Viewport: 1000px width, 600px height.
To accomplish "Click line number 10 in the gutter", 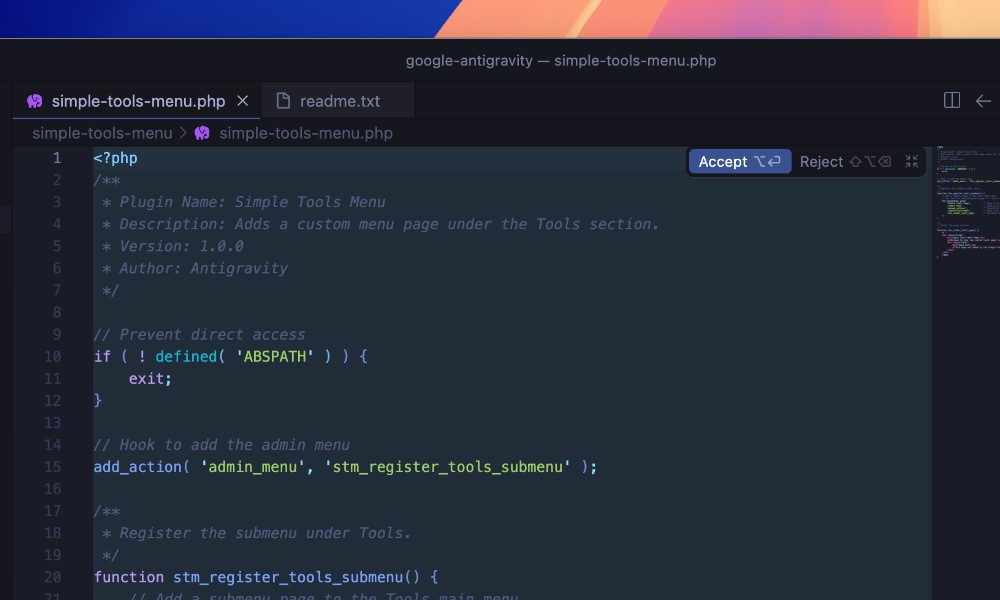I will (x=50, y=356).
